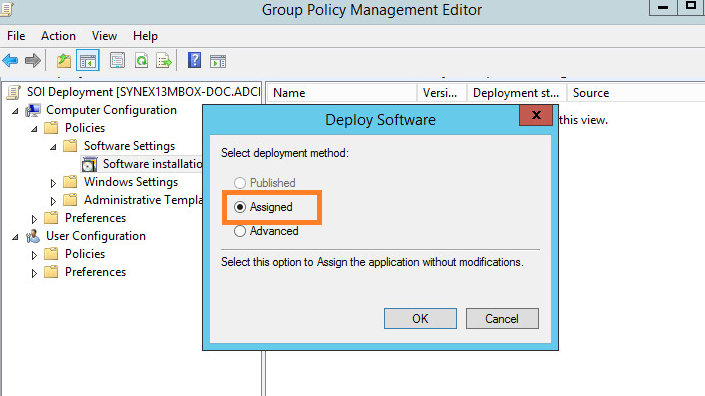Expand Policies under User Configuration

pos(34,255)
